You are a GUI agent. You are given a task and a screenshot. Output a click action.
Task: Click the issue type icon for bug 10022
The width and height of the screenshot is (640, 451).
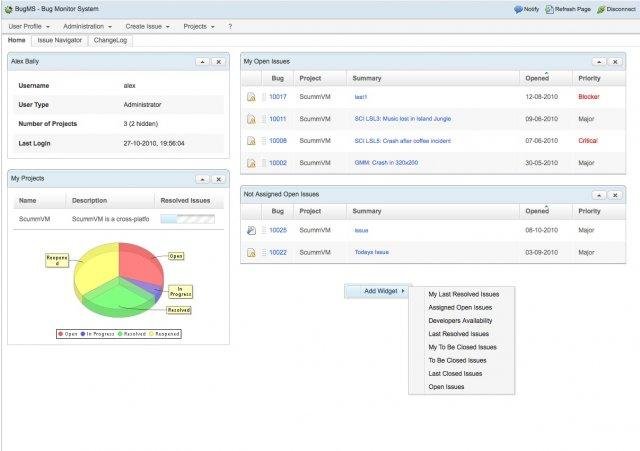251,253
